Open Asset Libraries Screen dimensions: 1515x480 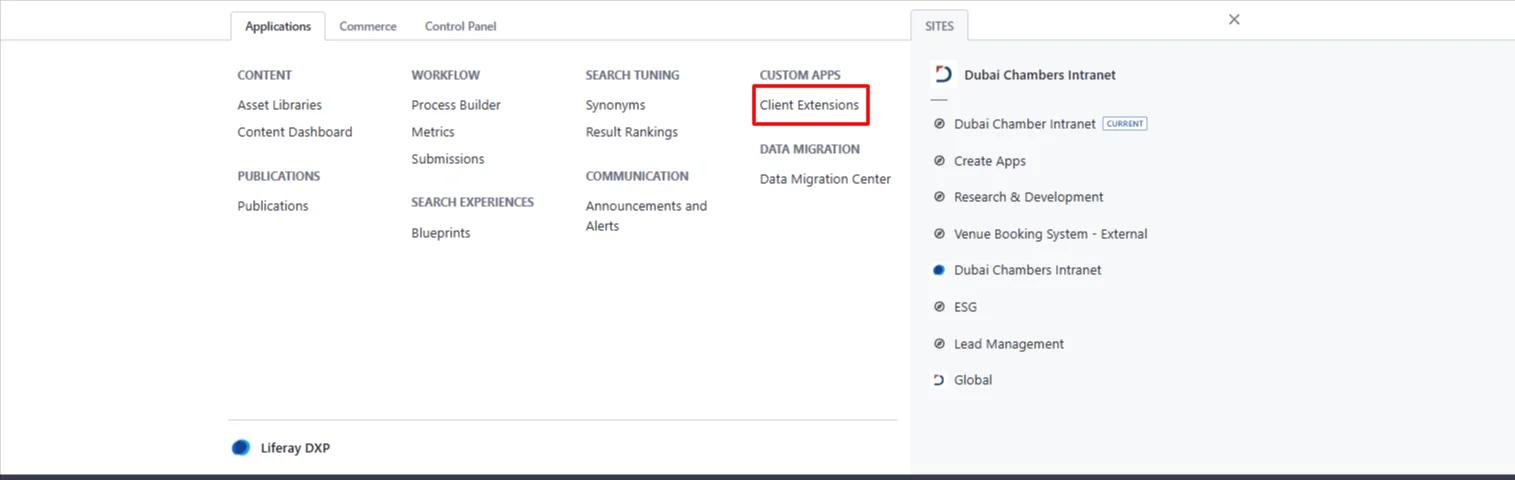coord(279,105)
